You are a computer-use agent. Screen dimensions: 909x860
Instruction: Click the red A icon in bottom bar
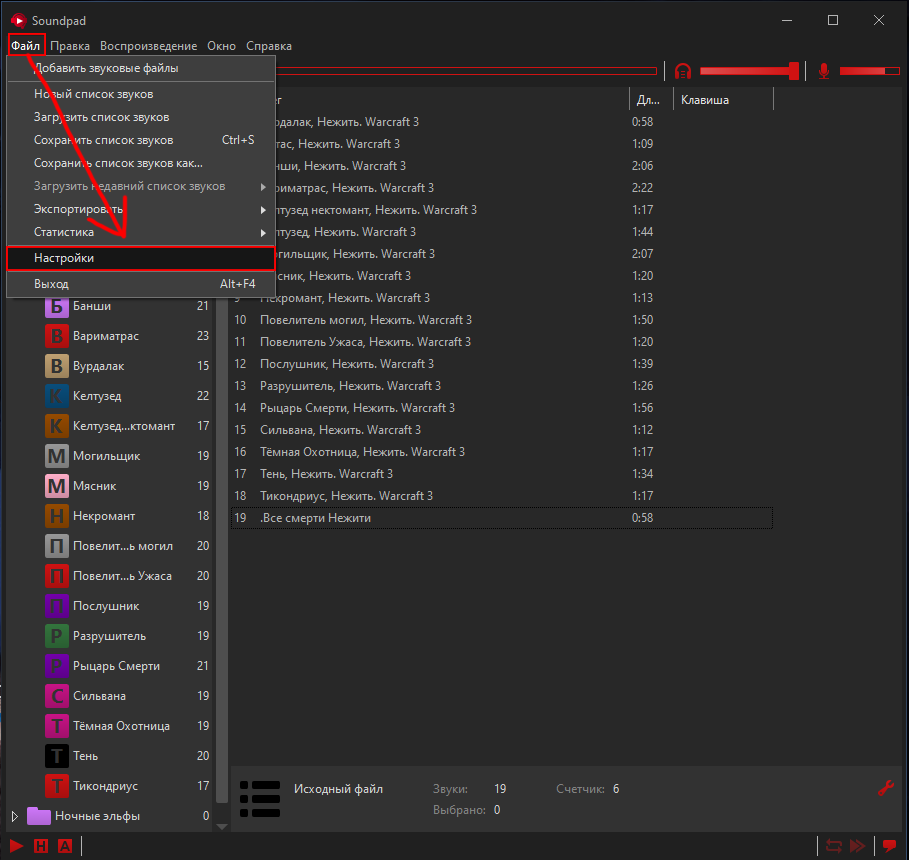65,846
